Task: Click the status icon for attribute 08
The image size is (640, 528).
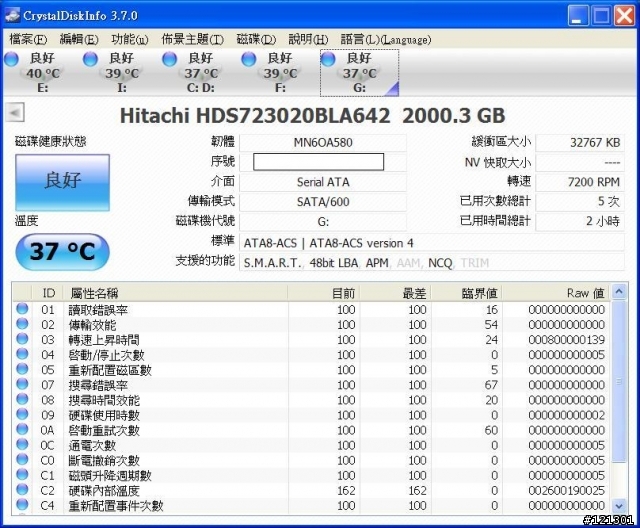Action: pyautogui.click(x=22, y=399)
